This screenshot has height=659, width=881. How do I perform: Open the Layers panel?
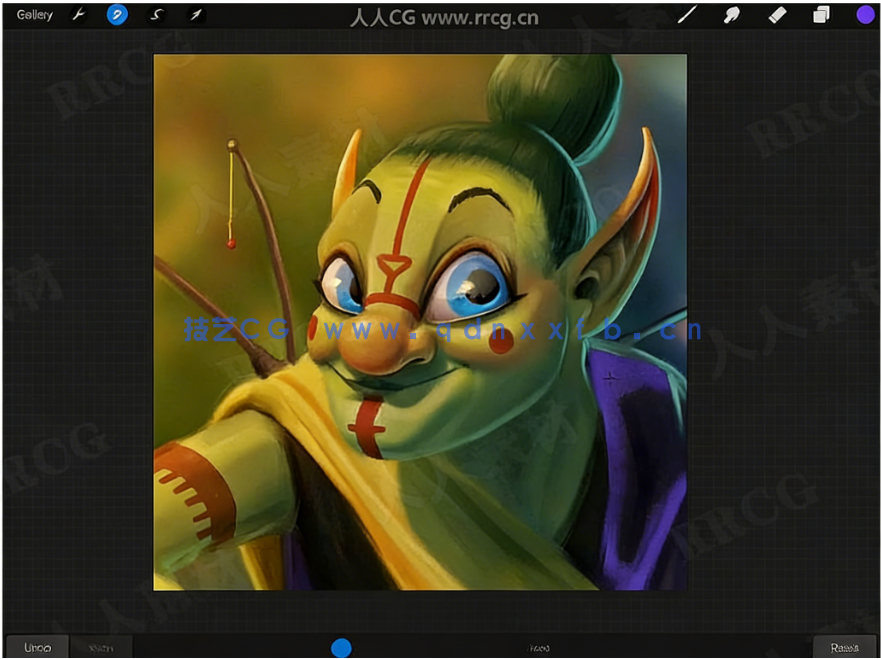[x=821, y=15]
